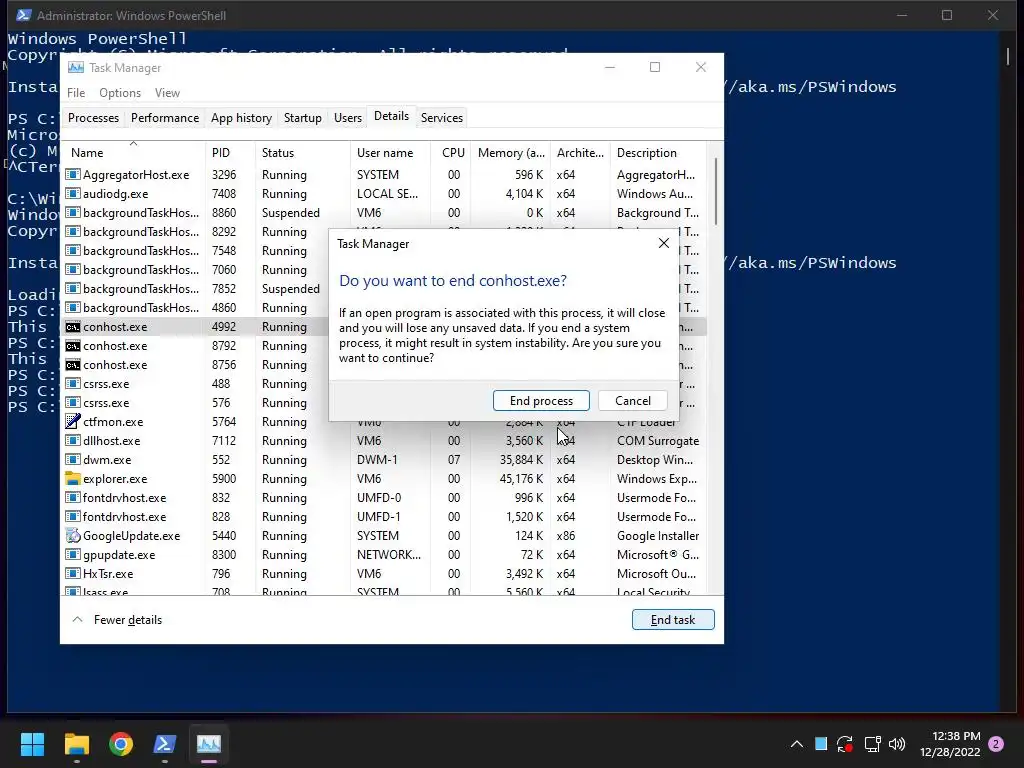Sort by the Status column header
This screenshot has height=768, width=1024.
pos(302,153)
